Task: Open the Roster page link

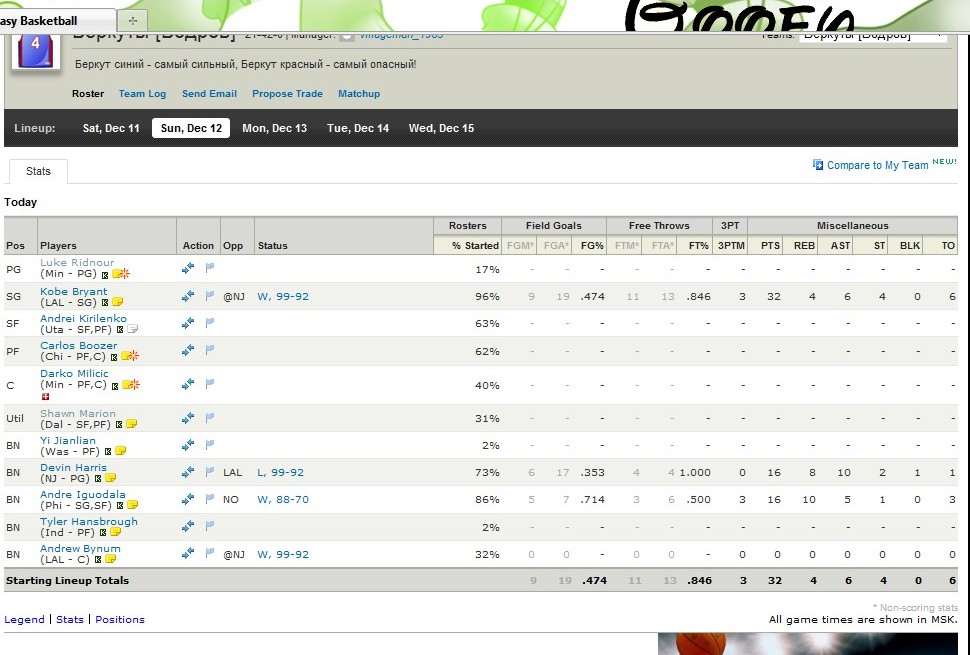Action: [x=88, y=93]
